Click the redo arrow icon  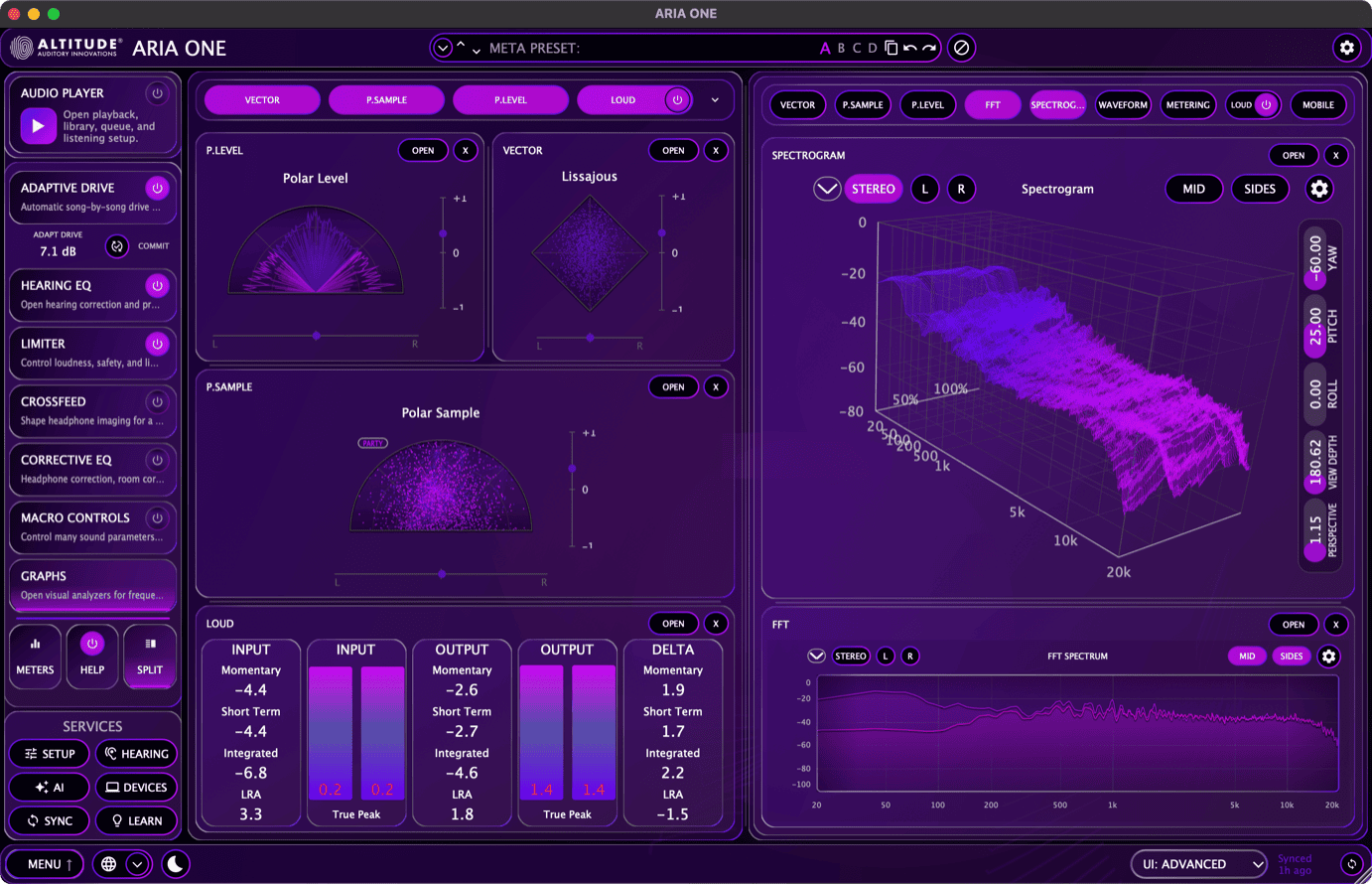click(x=928, y=48)
